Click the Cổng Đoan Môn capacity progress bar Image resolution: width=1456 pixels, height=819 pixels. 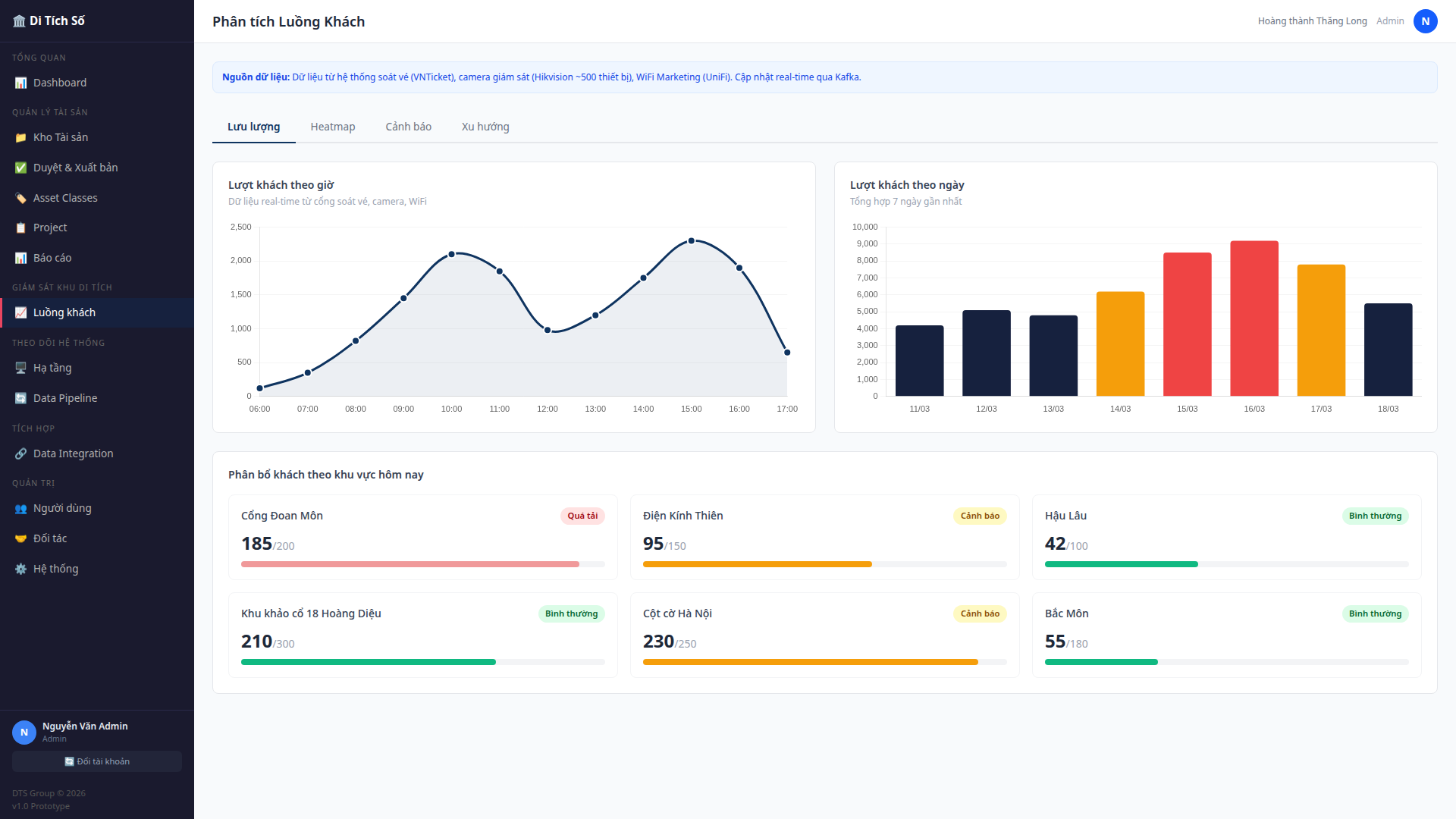pyautogui.click(x=422, y=564)
